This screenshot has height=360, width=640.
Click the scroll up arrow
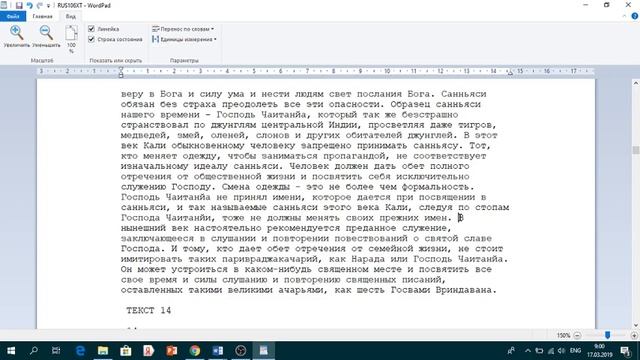(x=636, y=83)
